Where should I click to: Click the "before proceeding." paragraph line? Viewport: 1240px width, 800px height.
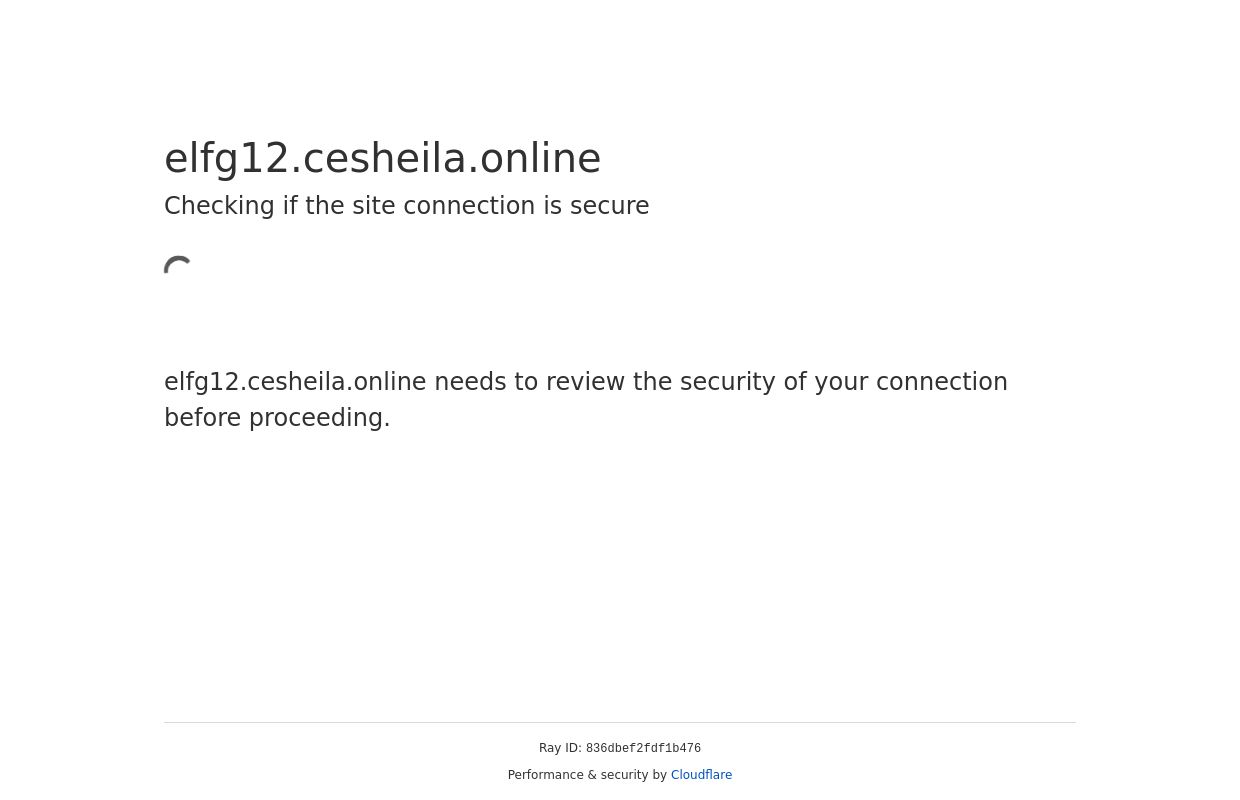[277, 418]
